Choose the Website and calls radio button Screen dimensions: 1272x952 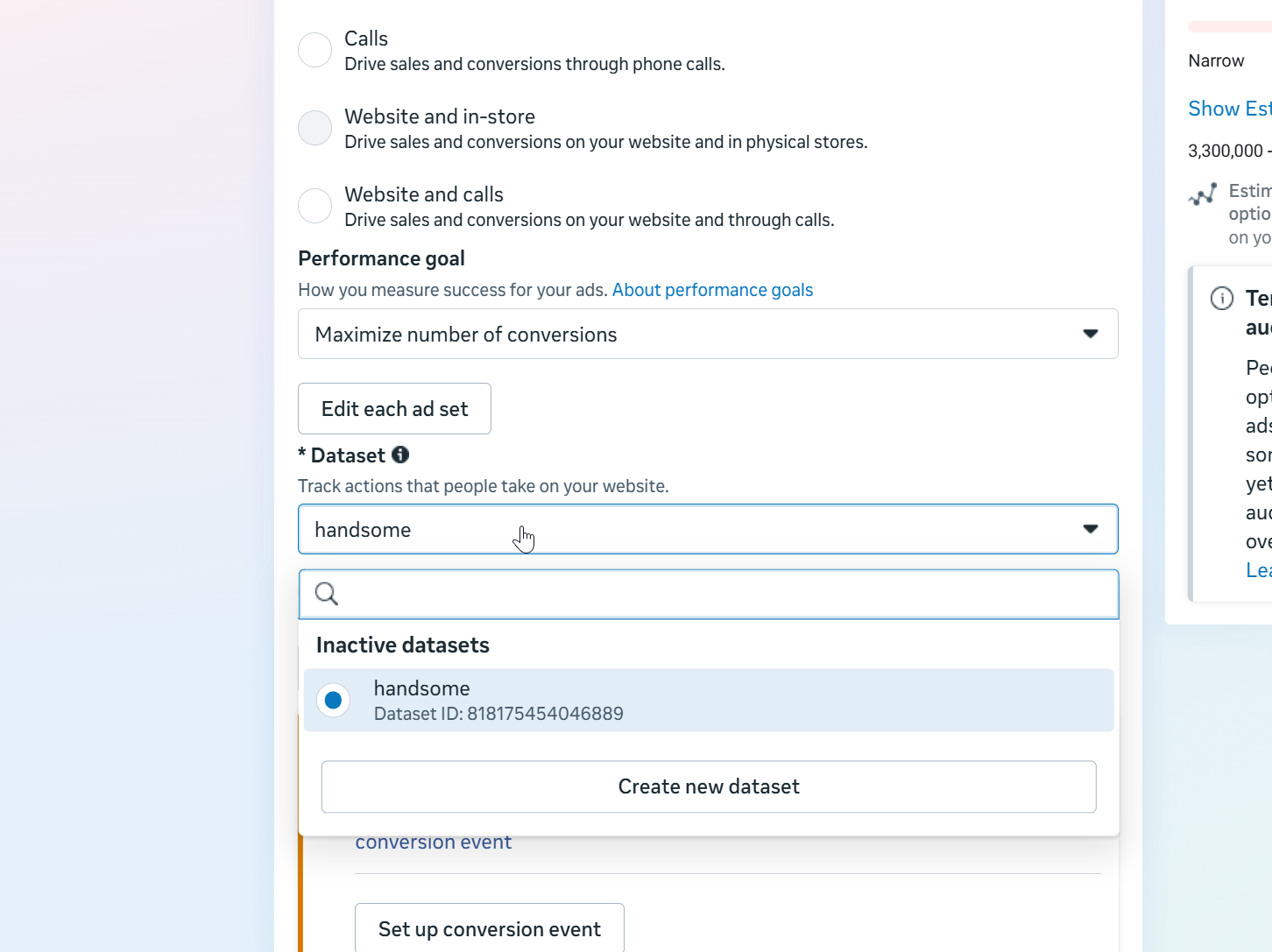pyautogui.click(x=314, y=206)
